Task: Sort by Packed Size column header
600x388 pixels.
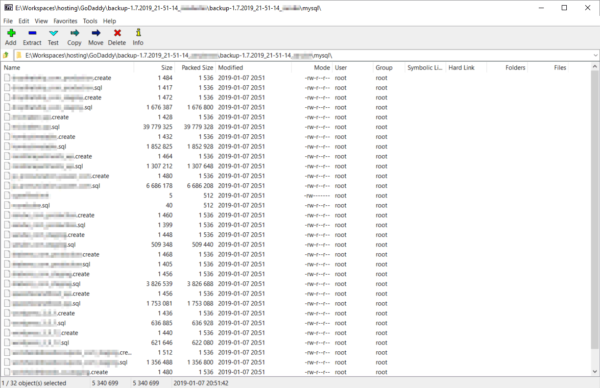Action: [x=195, y=68]
